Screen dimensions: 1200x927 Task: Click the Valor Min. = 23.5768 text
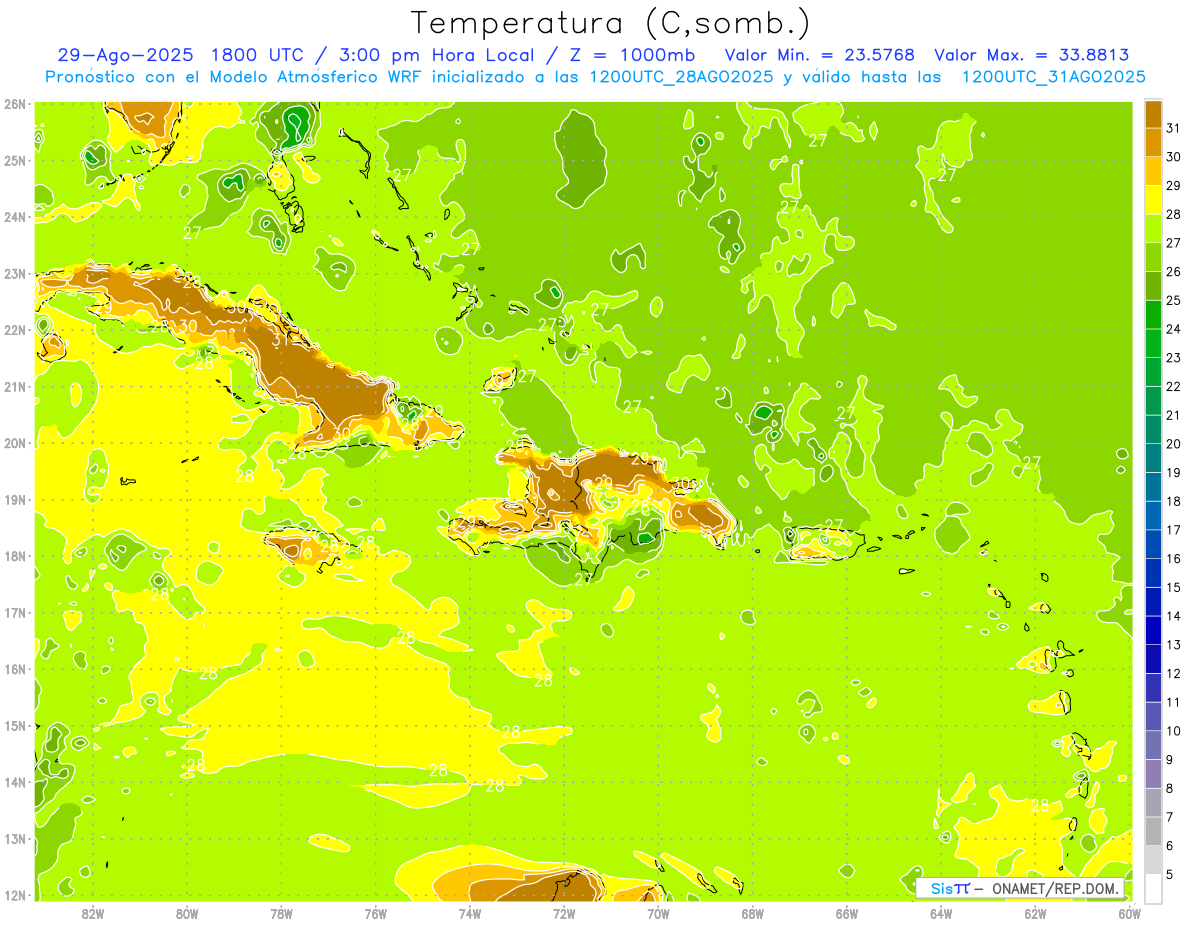820,55
